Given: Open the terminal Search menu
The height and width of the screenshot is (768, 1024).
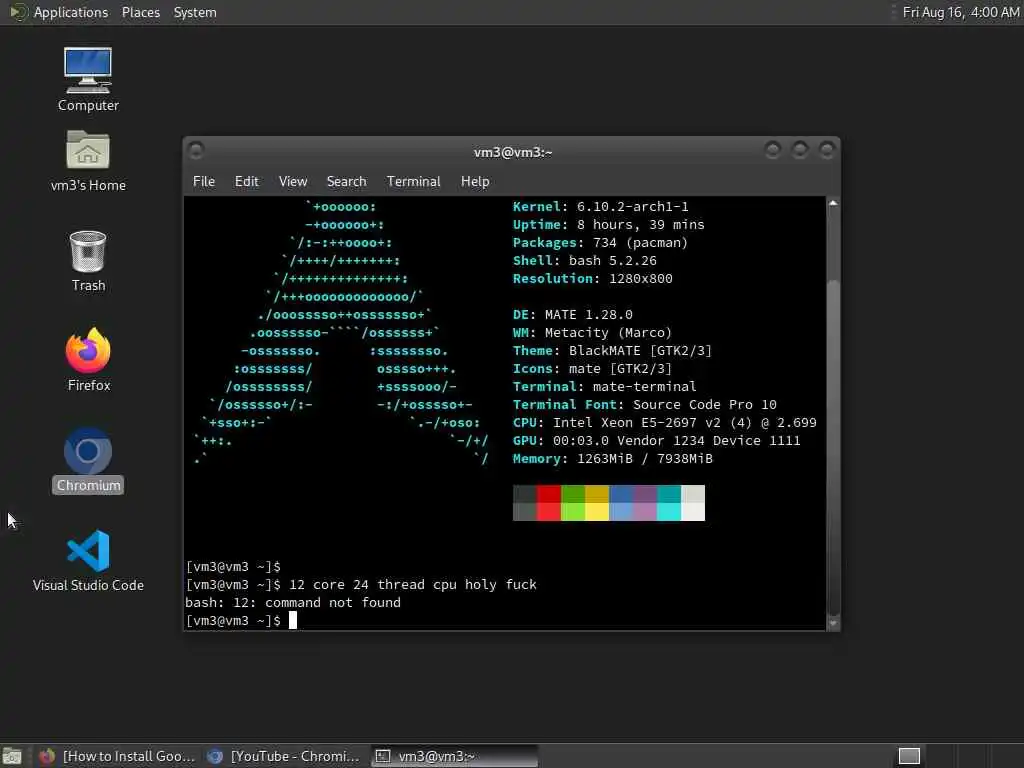Looking at the screenshot, I should [346, 182].
